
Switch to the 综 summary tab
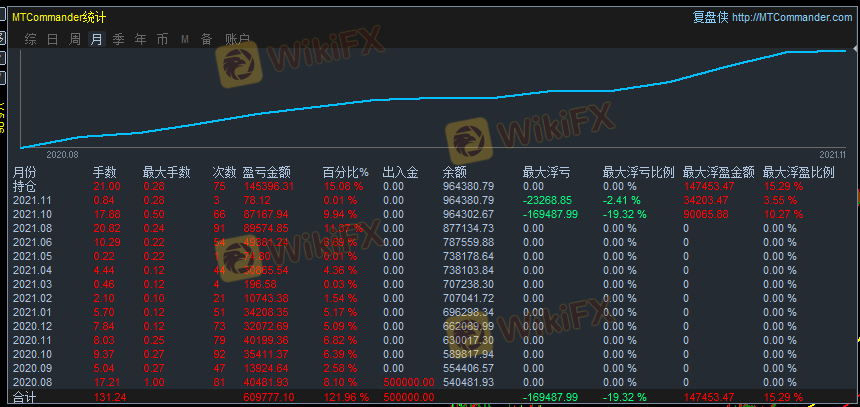(x=30, y=39)
